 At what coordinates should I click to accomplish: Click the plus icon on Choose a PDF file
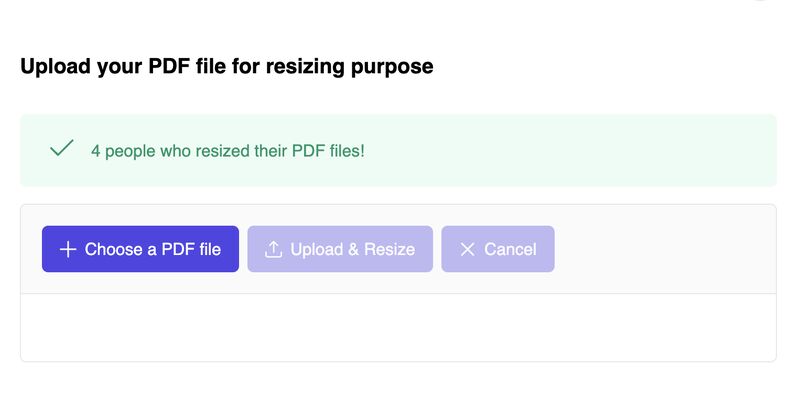(68, 250)
